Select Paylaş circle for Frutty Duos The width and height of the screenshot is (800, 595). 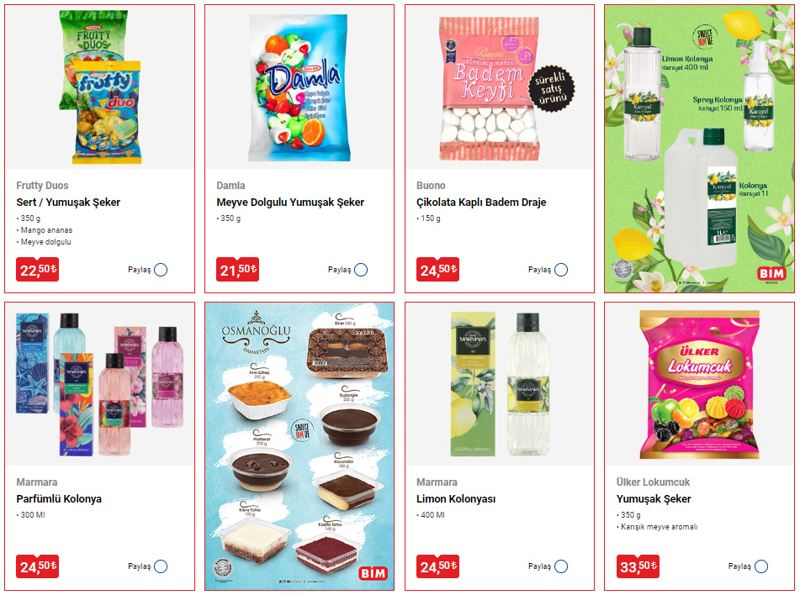point(161,270)
